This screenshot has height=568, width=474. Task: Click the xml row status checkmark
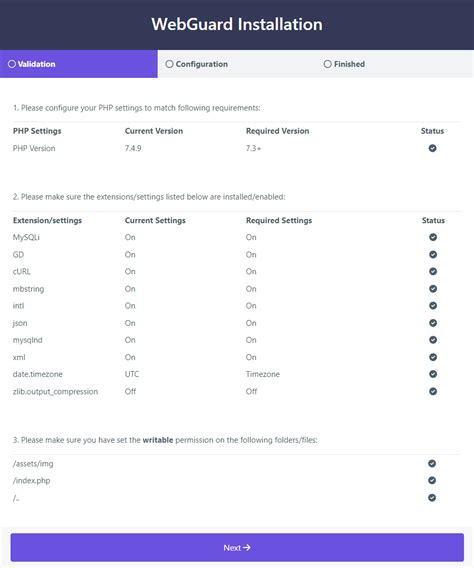tap(433, 357)
